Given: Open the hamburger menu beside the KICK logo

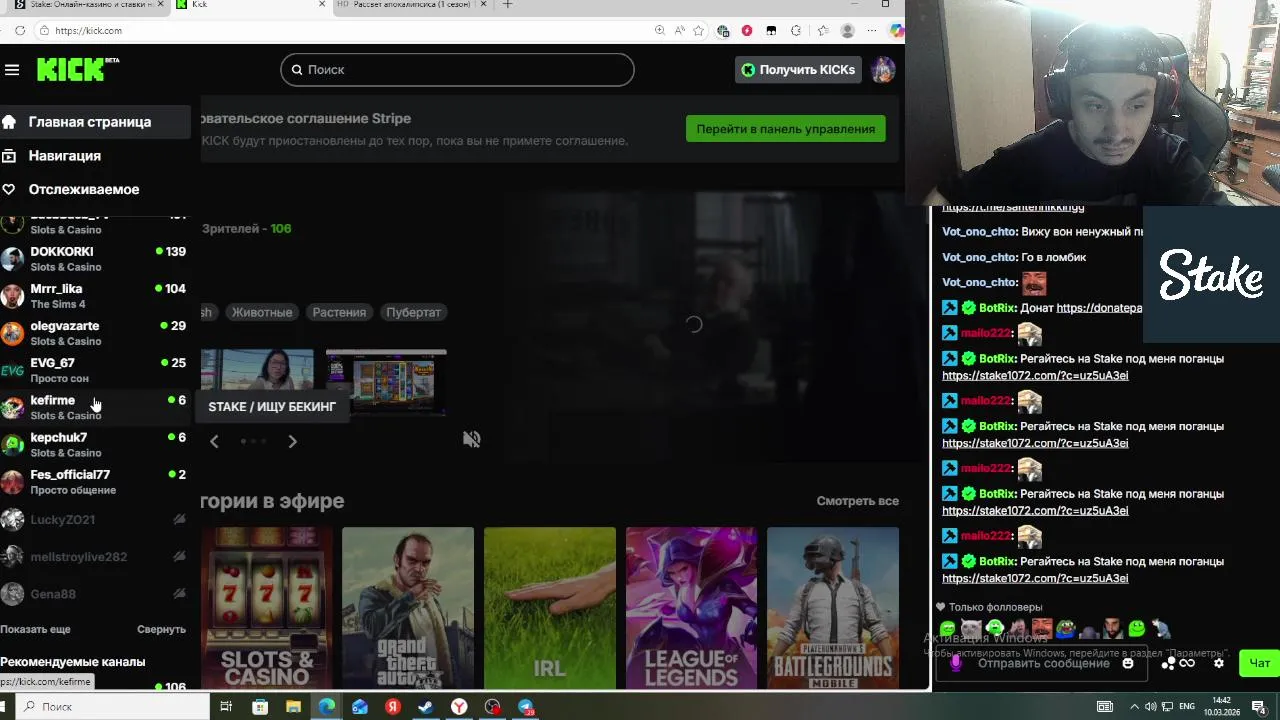Looking at the screenshot, I should coord(12,69).
